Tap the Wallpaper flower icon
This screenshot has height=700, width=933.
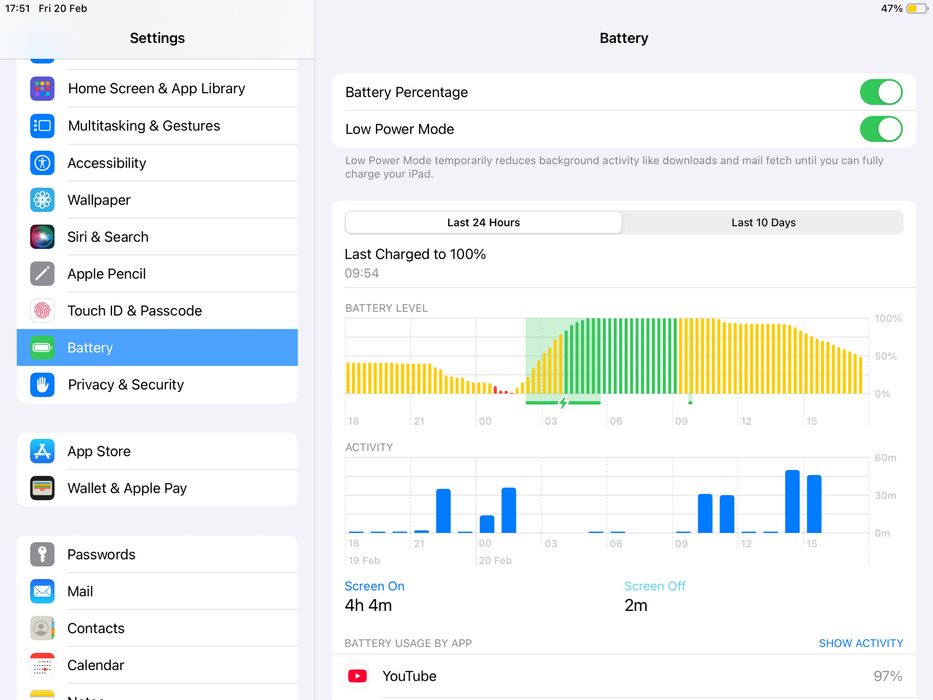click(42, 199)
